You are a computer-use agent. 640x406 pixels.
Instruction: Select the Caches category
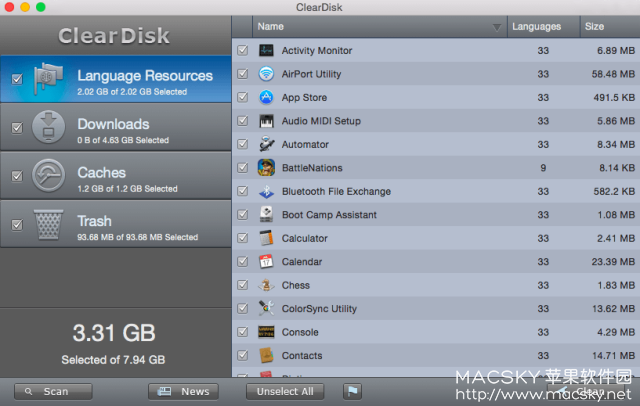tap(116, 176)
